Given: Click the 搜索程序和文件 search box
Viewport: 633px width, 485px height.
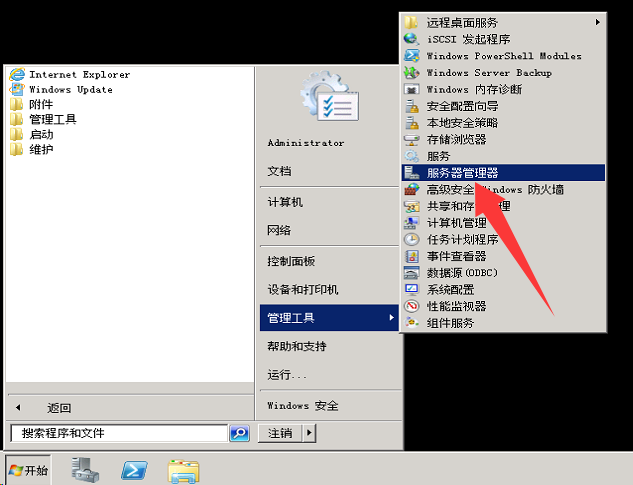Looking at the screenshot, I should point(119,433).
